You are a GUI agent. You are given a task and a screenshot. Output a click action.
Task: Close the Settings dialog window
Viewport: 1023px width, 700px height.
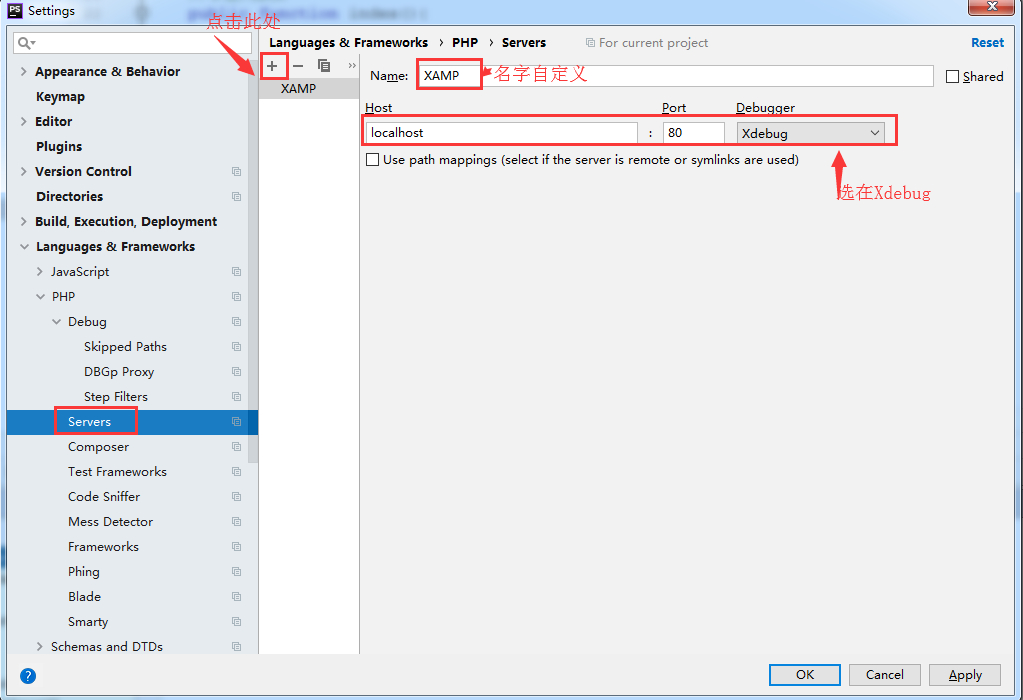[x=991, y=7]
